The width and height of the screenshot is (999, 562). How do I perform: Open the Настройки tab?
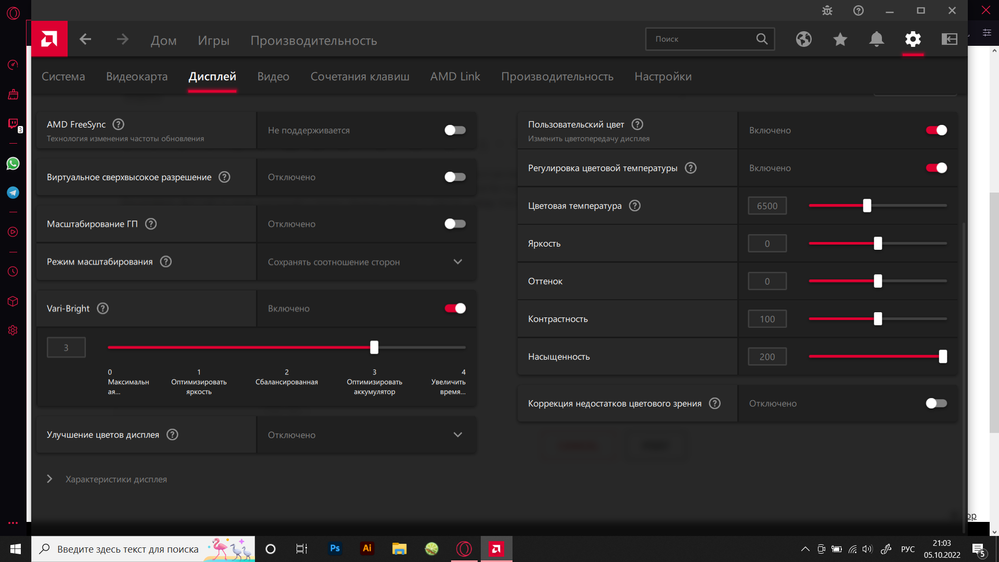(x=663, y=76)
